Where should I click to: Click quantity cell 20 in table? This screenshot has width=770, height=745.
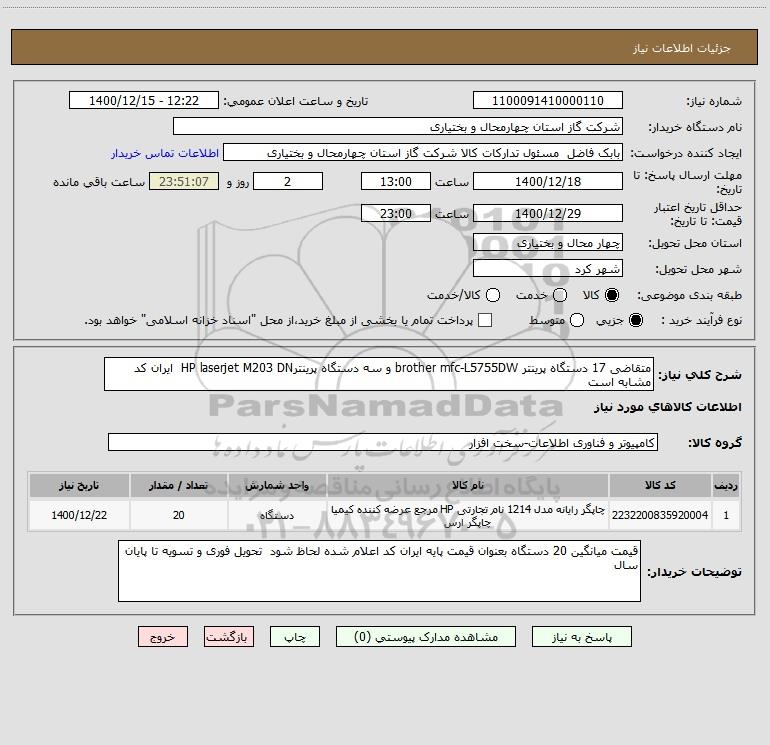[x=179, y=515]
